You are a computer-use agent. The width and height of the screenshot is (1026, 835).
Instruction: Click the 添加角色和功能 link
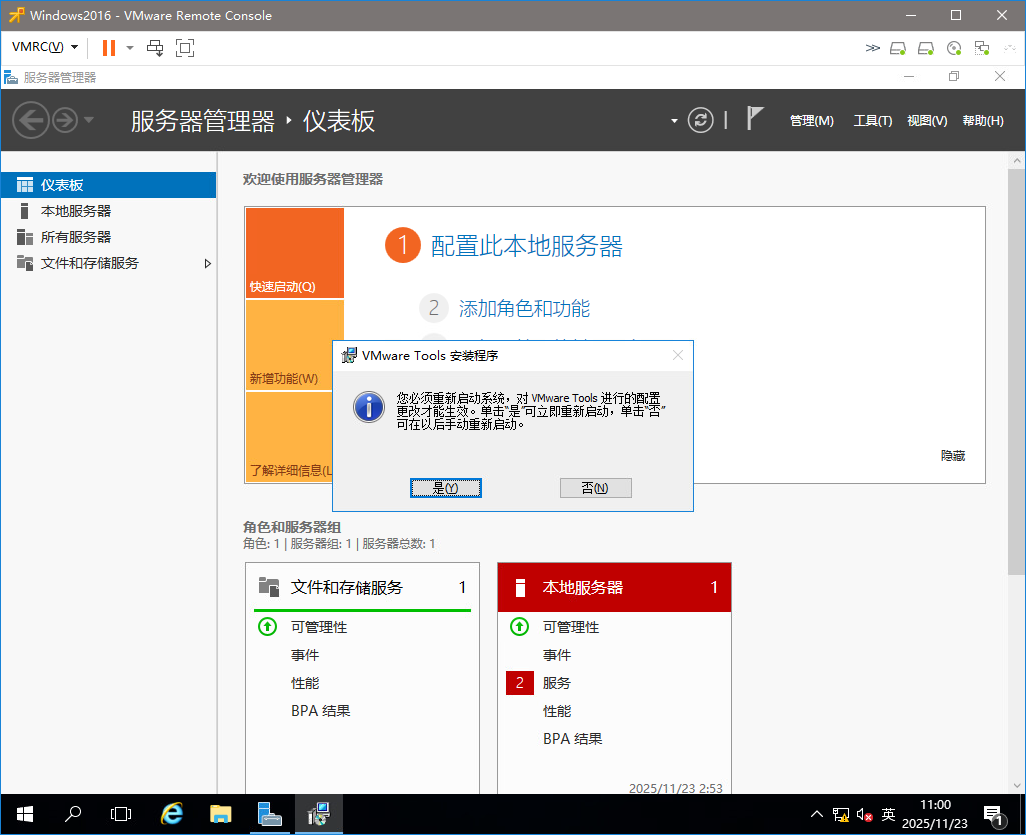(524, 308)
